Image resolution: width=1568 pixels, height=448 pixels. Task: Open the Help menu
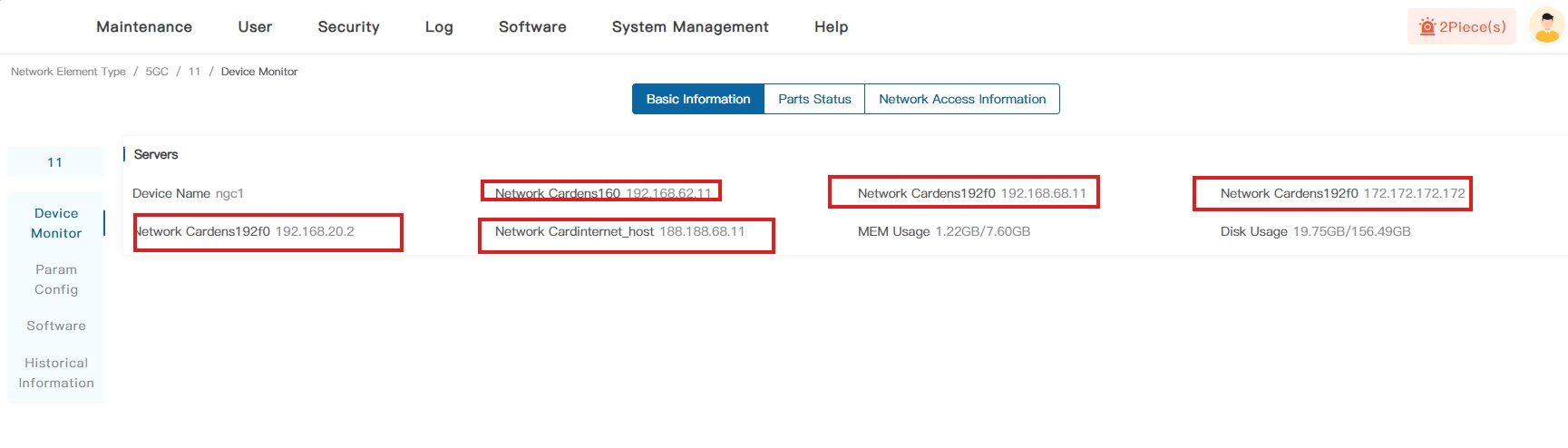(x=831, y=27)
